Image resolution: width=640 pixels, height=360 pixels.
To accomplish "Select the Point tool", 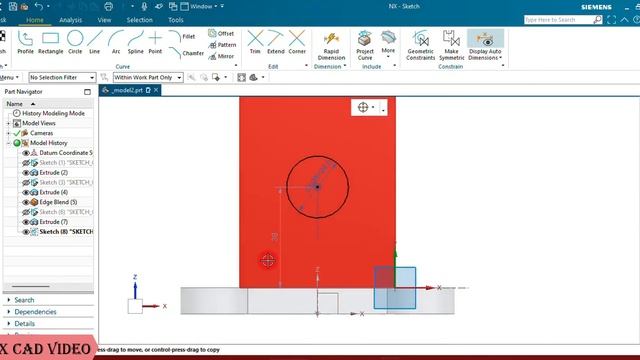I will pyautogui.click(x=155, y=42).
